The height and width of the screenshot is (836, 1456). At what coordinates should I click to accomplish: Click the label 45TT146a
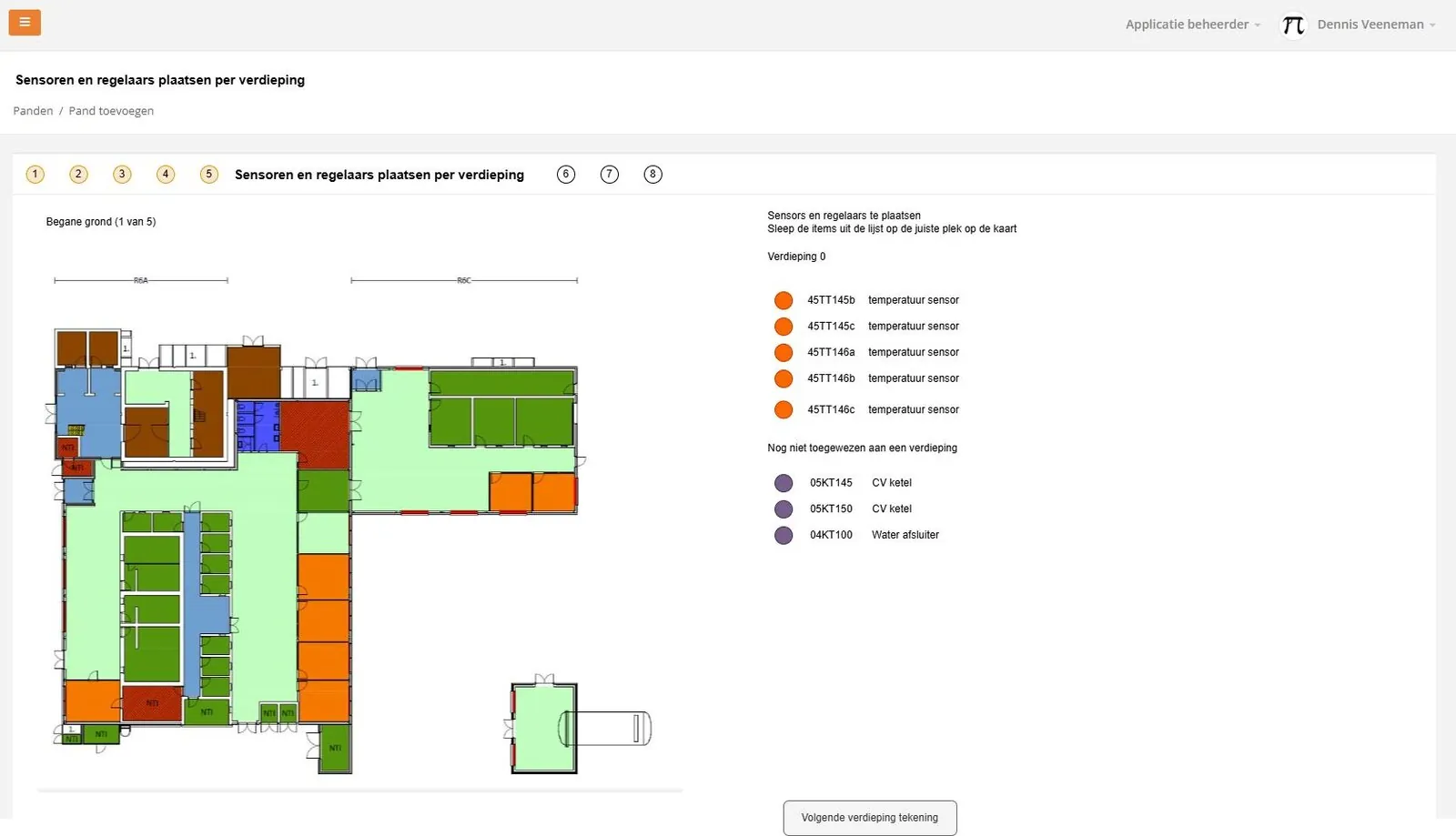831,352
